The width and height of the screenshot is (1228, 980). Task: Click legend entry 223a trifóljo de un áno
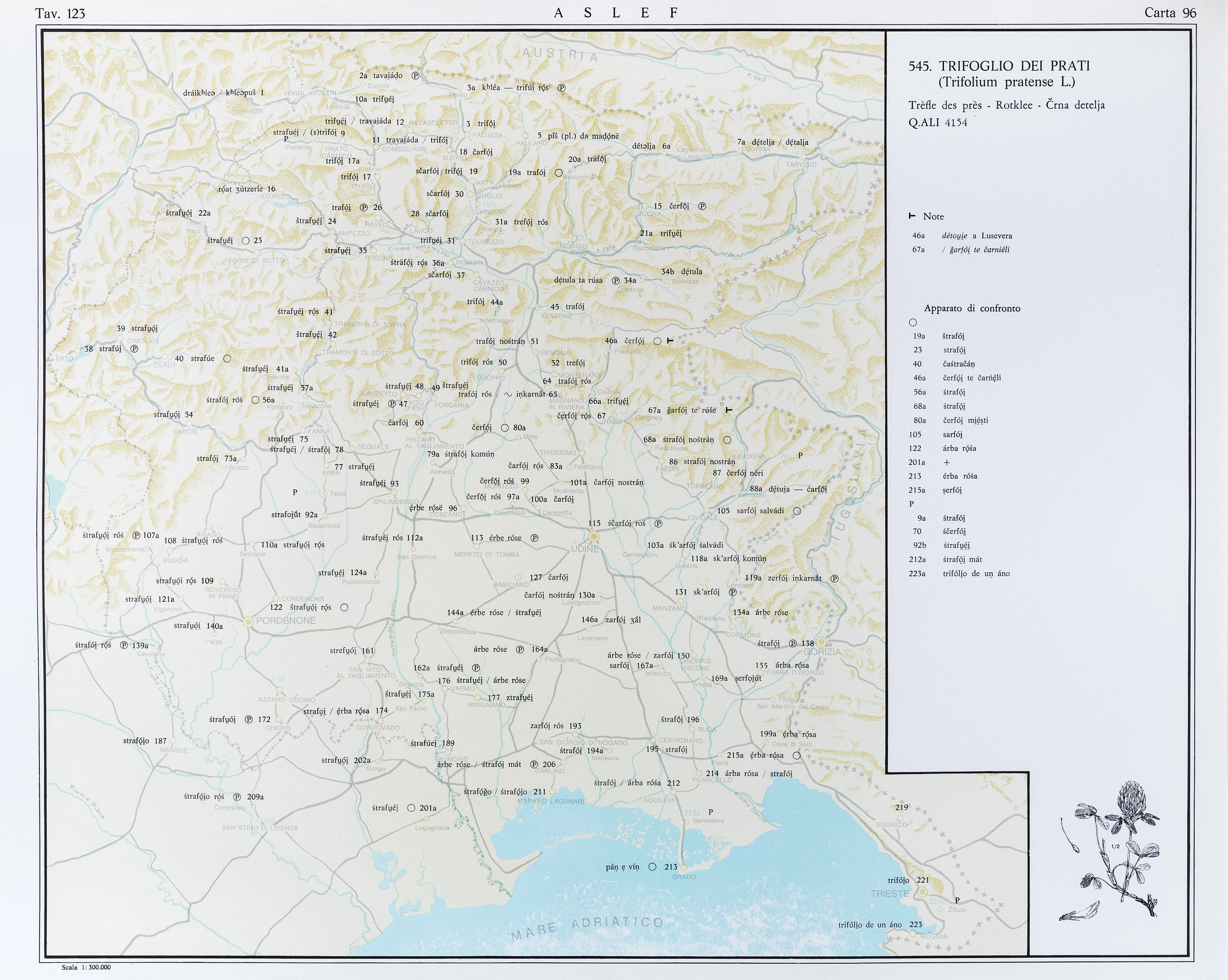(959, 573)
